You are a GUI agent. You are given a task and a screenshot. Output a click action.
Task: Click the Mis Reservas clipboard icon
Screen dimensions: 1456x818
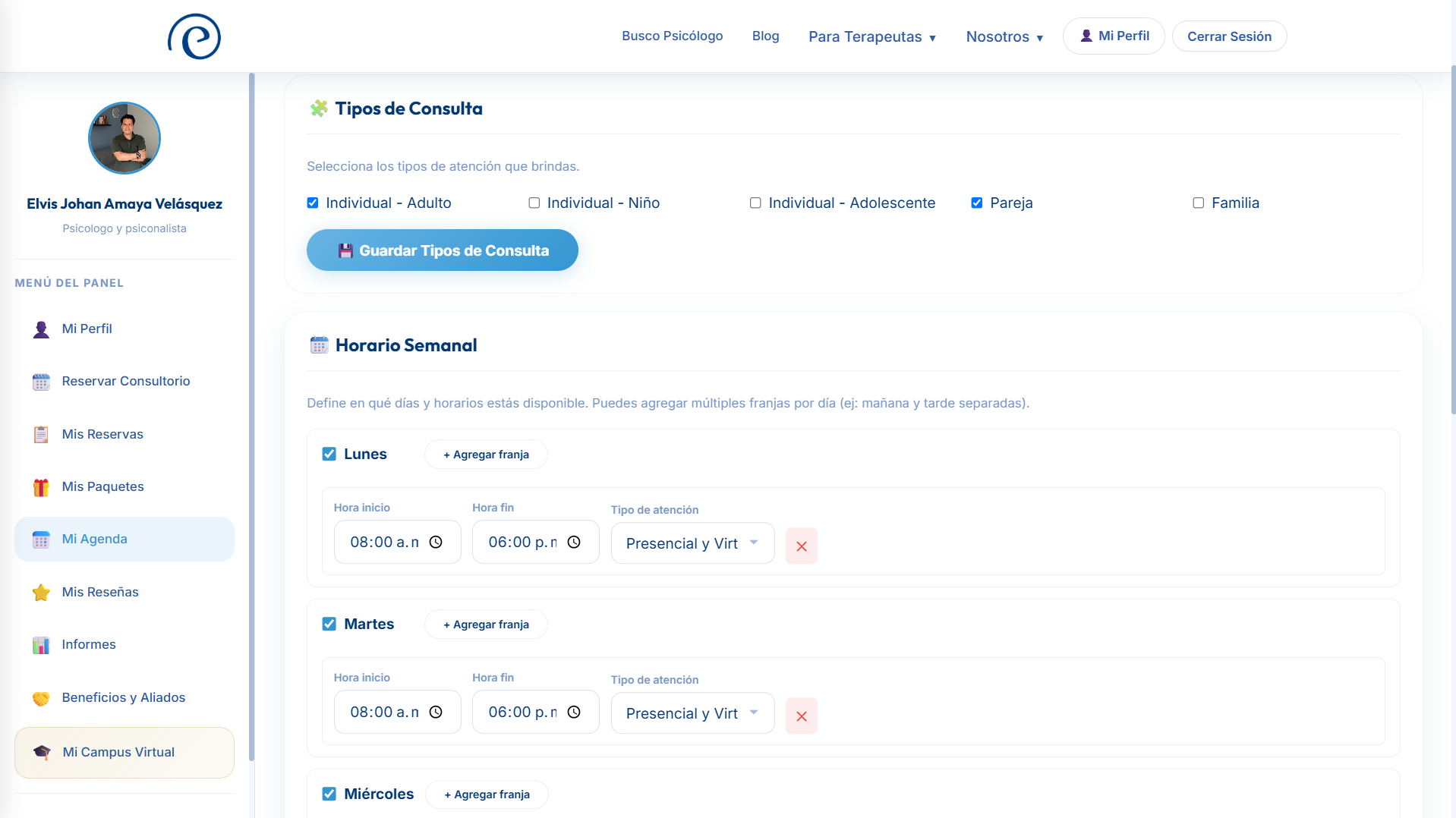41,435
